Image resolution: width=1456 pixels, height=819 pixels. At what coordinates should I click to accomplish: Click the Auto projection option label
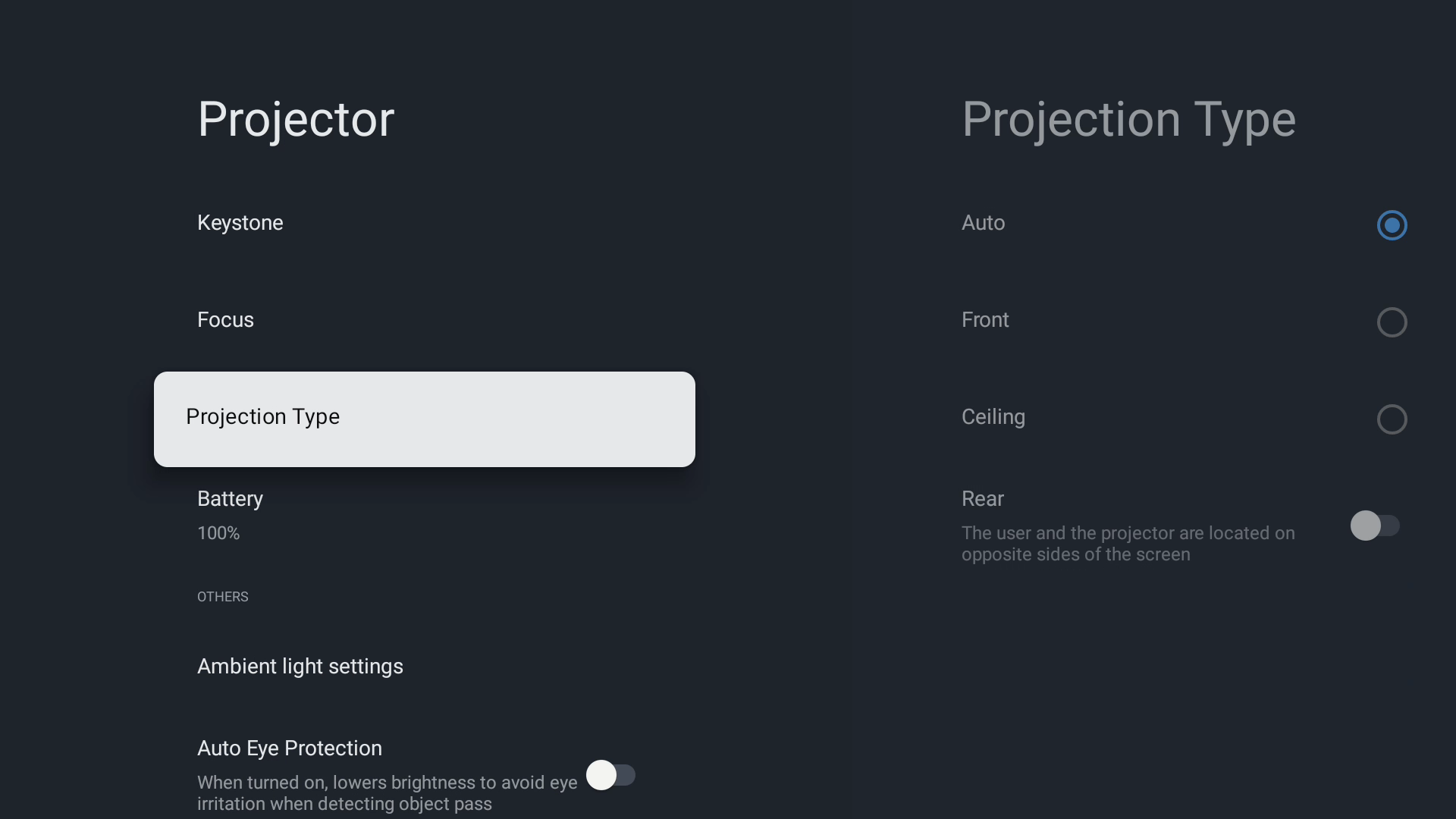[983, 223]
